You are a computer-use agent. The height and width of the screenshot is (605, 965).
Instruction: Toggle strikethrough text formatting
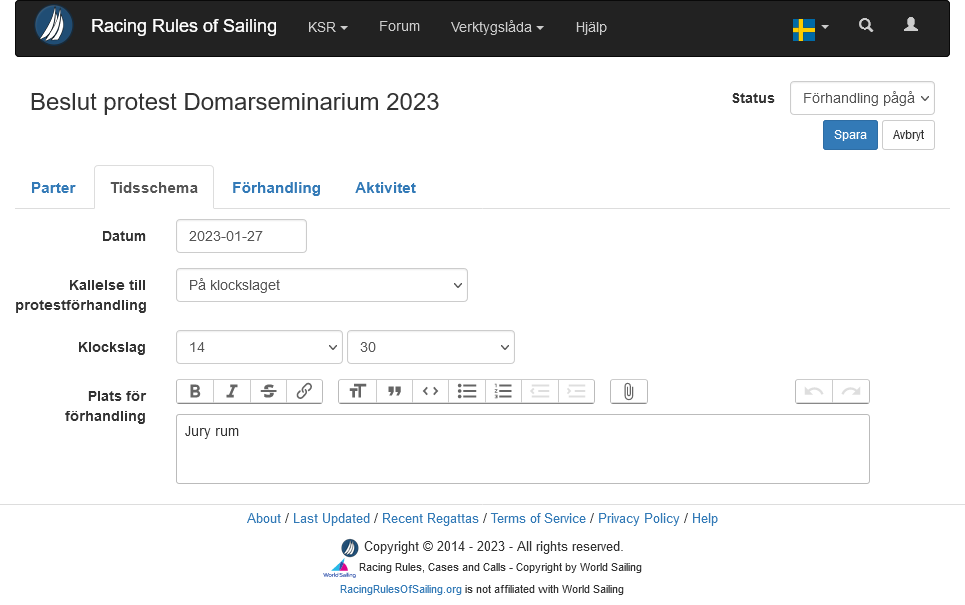pyautogui.click(x=268, y=391)
